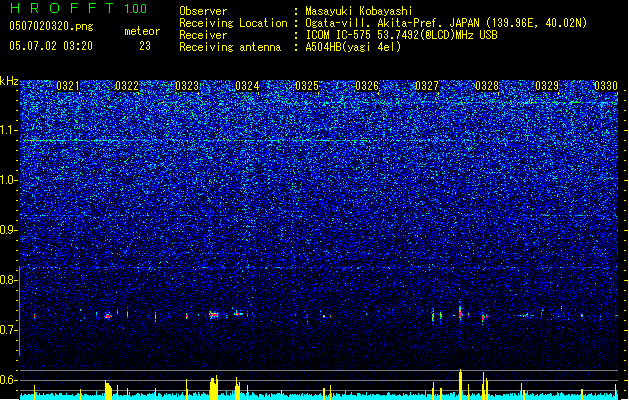This screenshot has height=400, width=629.
Task: Click the kHz axis unit label
Action: (x=9, y=81)
